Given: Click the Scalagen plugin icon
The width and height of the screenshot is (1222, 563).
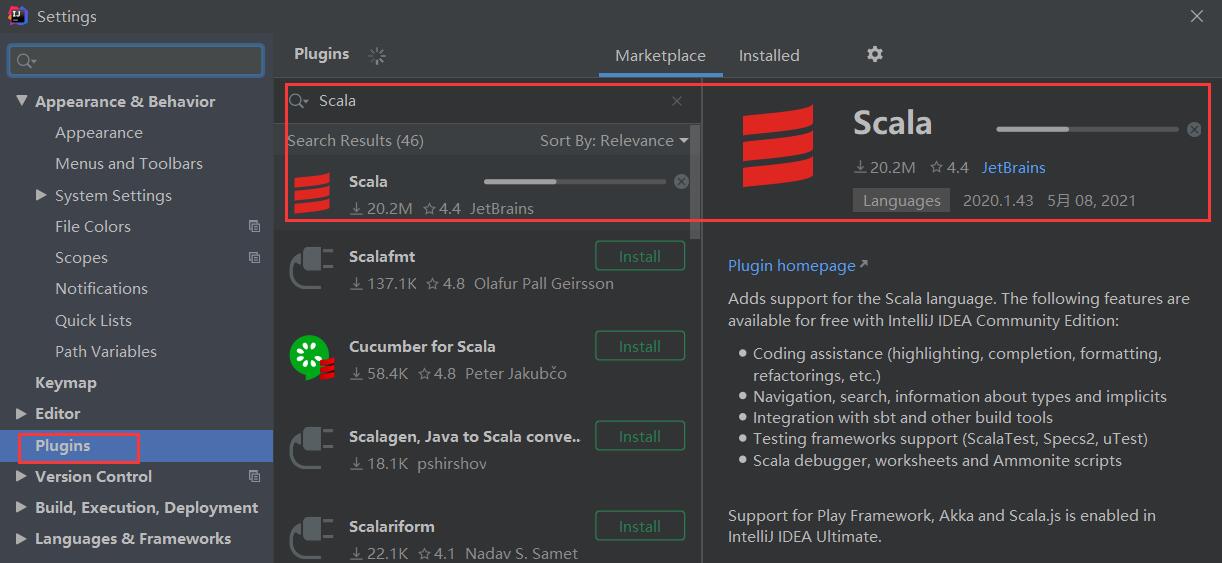Looking at the screenshot, I should [310, 448].
